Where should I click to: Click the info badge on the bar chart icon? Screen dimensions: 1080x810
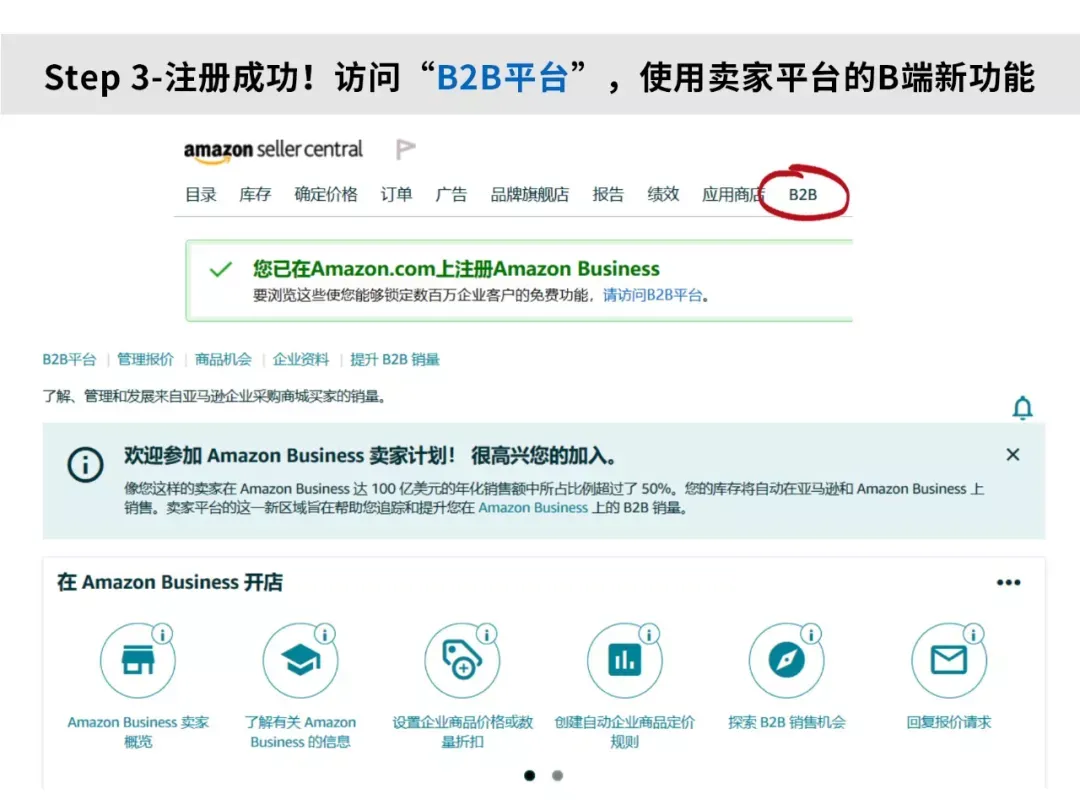coord(650,634)
